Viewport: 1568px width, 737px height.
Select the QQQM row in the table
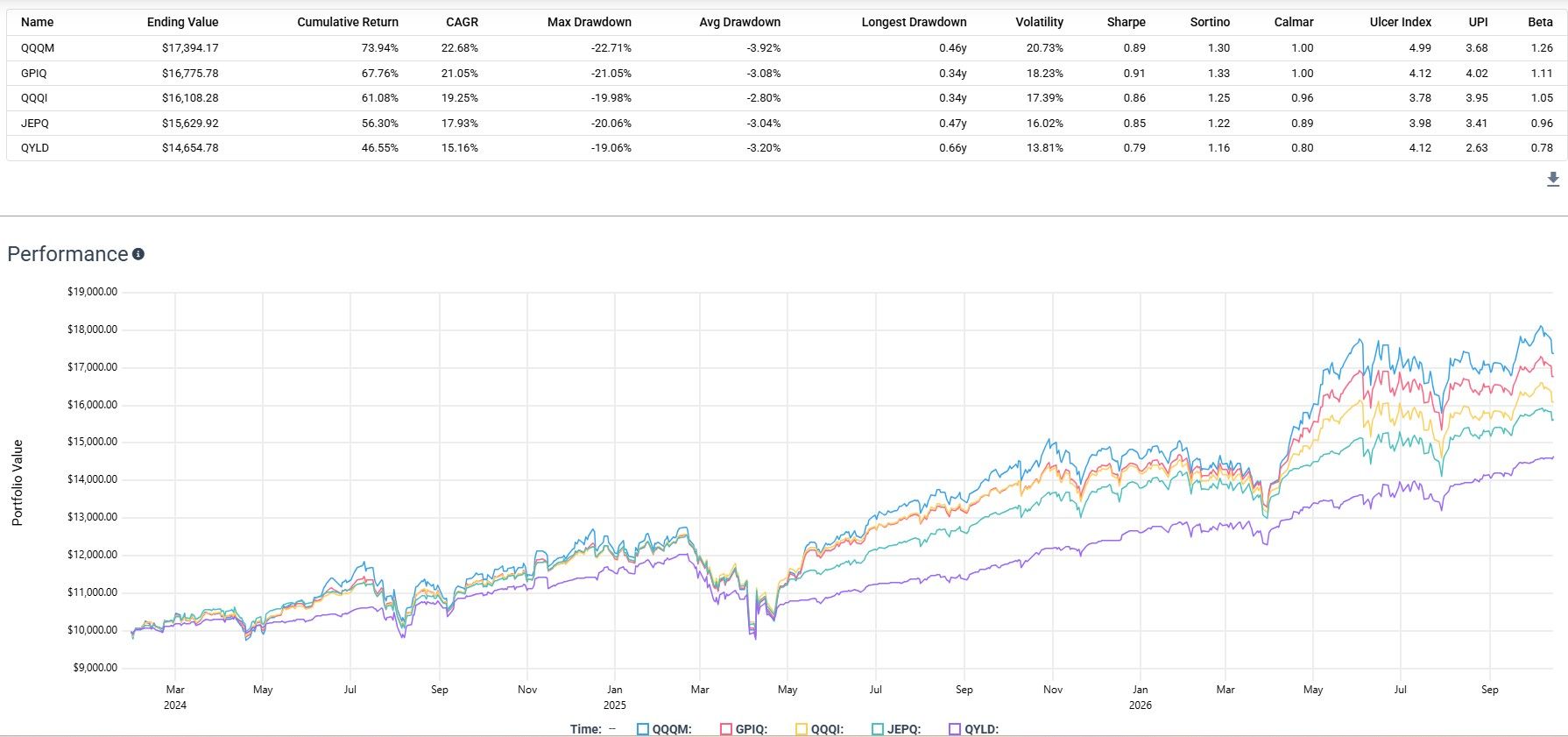(784, 48)
